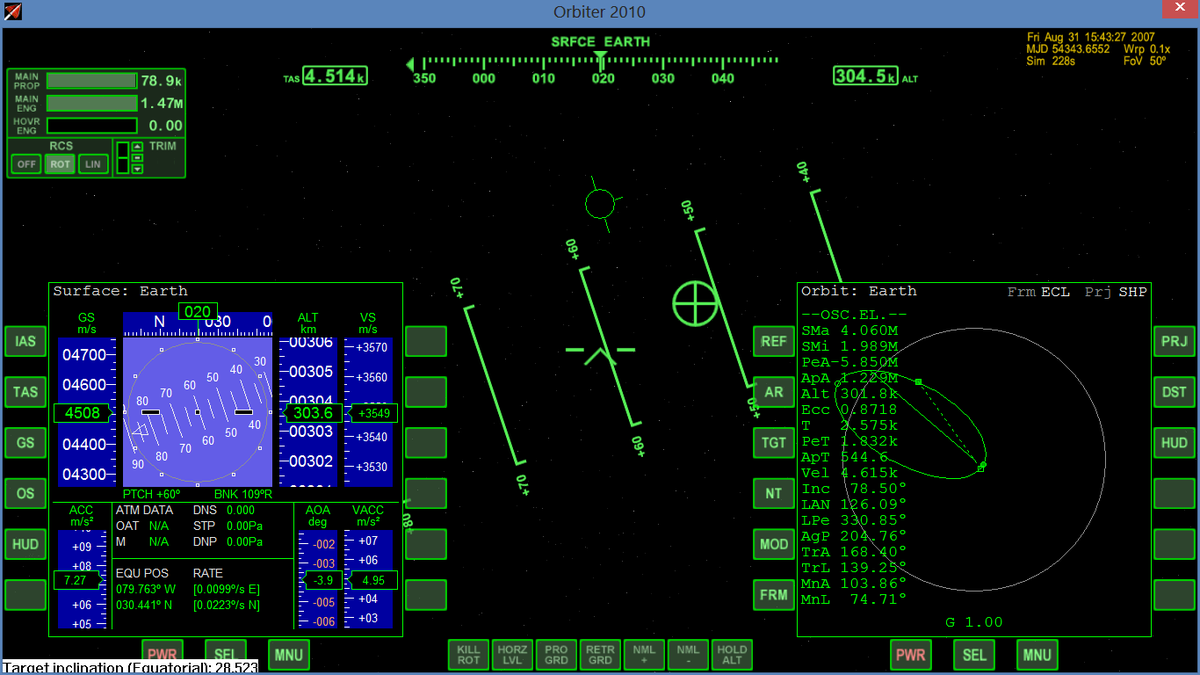Toggle RETR GRD navigation mode
The height and width of the screenshot is (675, 1200).
[x=600, y=655]
